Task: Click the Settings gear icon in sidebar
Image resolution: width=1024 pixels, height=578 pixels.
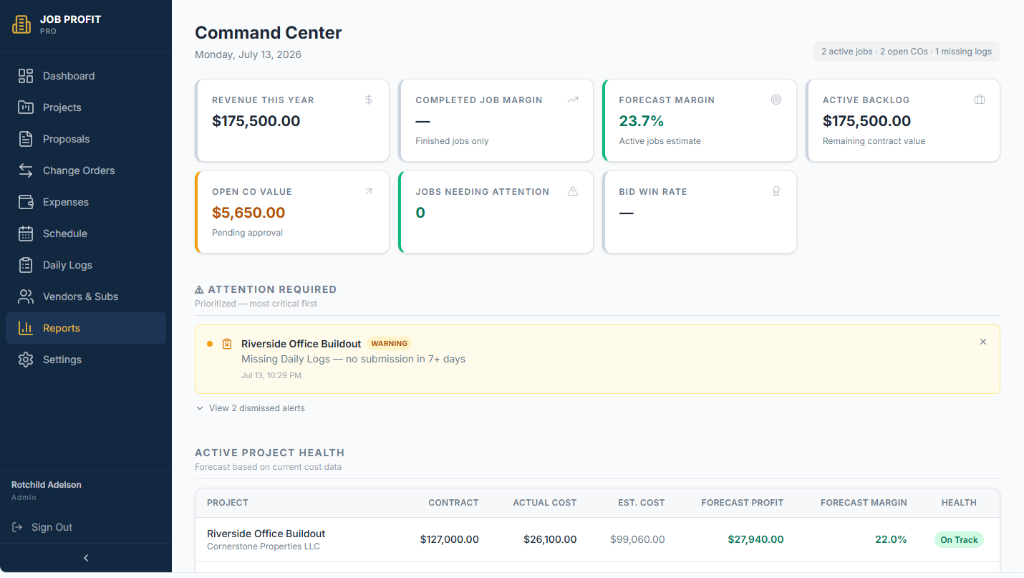Action: 25,359
